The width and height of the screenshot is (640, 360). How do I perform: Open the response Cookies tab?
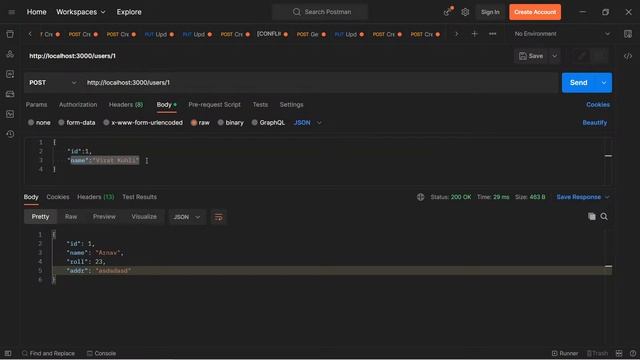58,197
